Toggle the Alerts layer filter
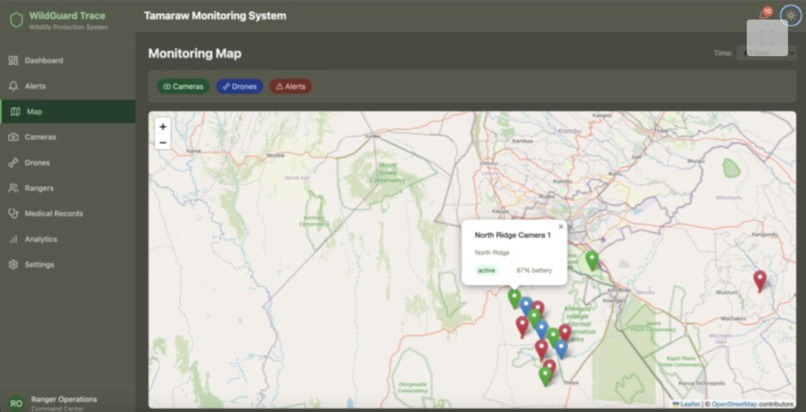 [x=290, y=86]
